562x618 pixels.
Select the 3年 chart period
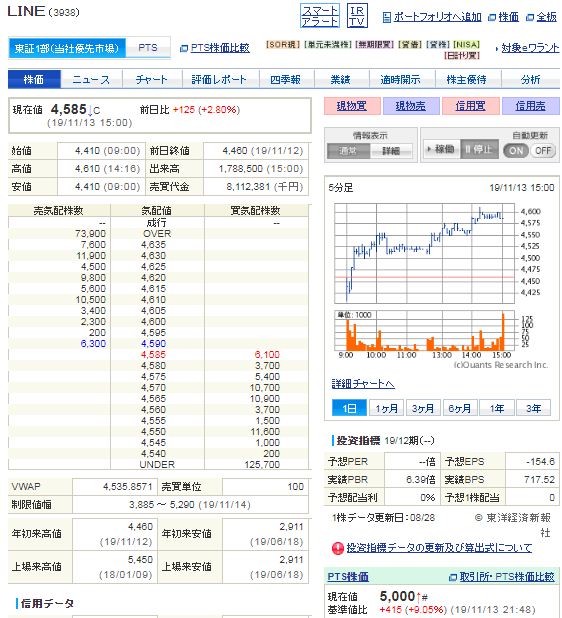click(x=533, y=408)
